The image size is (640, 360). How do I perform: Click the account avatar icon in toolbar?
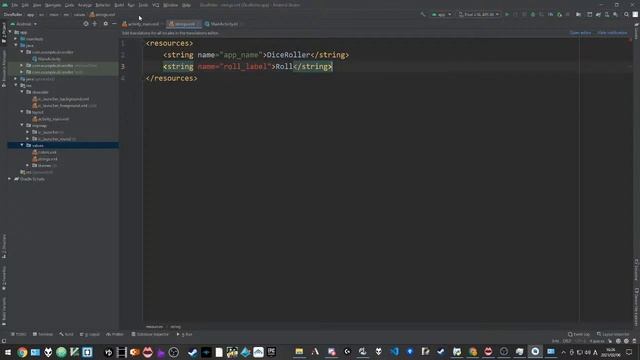pyautogui.click(x=635, y=14)
